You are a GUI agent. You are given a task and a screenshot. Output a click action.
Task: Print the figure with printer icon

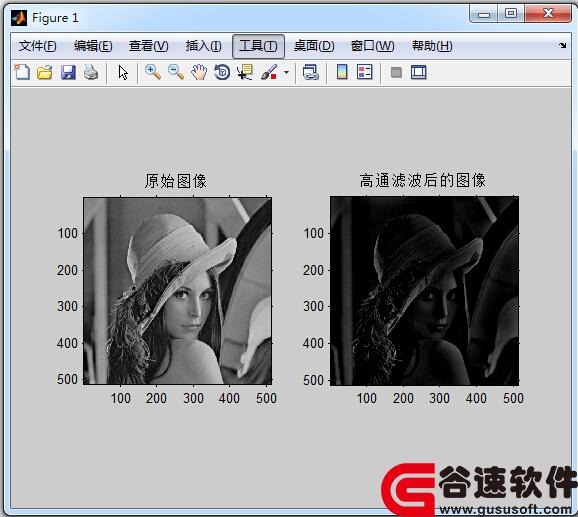(x=91, y=72)
